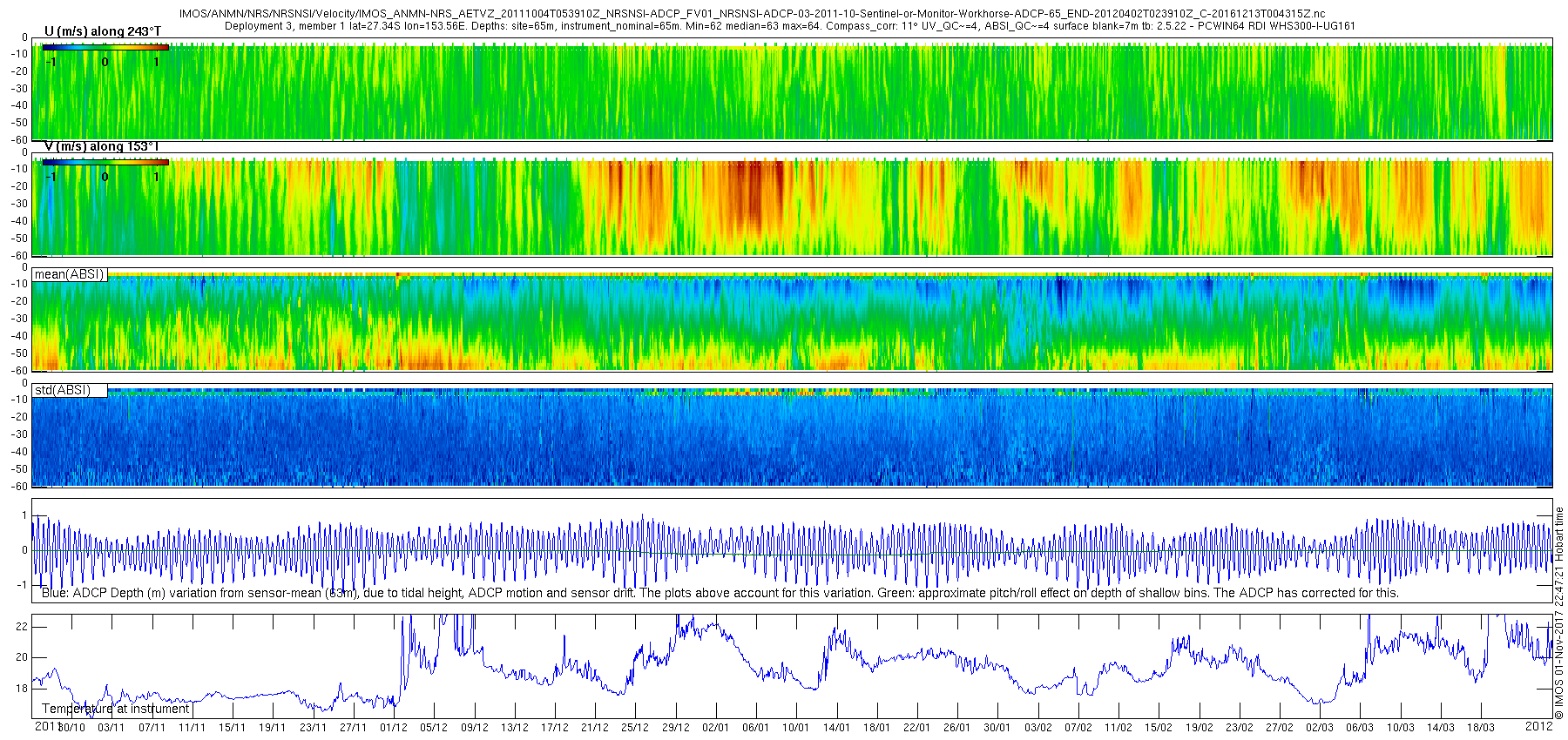Click the 2012 year label at right
Image resolution: width=1568 pixels, height=740 pixels.
pos(1538,726)
